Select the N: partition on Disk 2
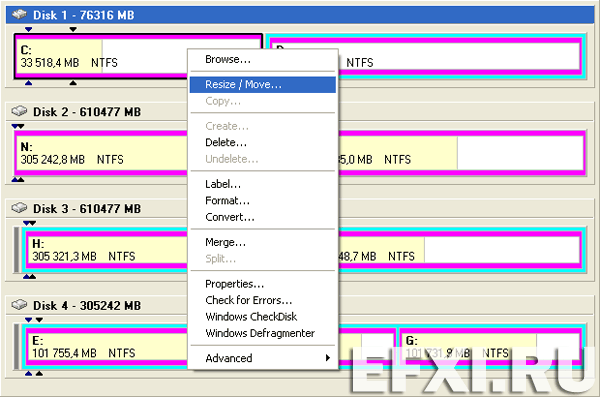Screen dimensions: 600x397 pyautogui.click(x=101, y=153)
